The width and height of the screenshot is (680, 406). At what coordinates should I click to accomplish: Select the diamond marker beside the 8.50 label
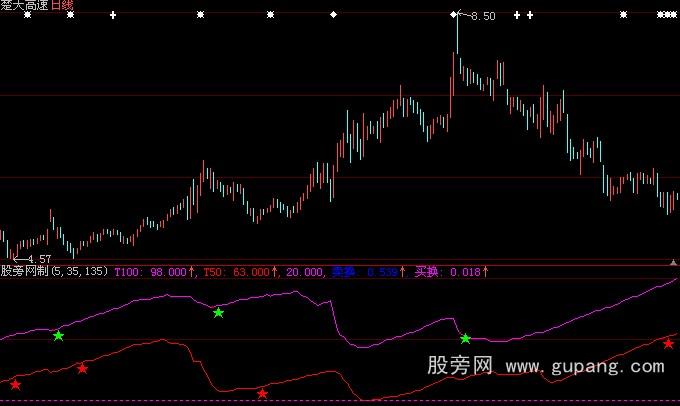coord(454,14)
